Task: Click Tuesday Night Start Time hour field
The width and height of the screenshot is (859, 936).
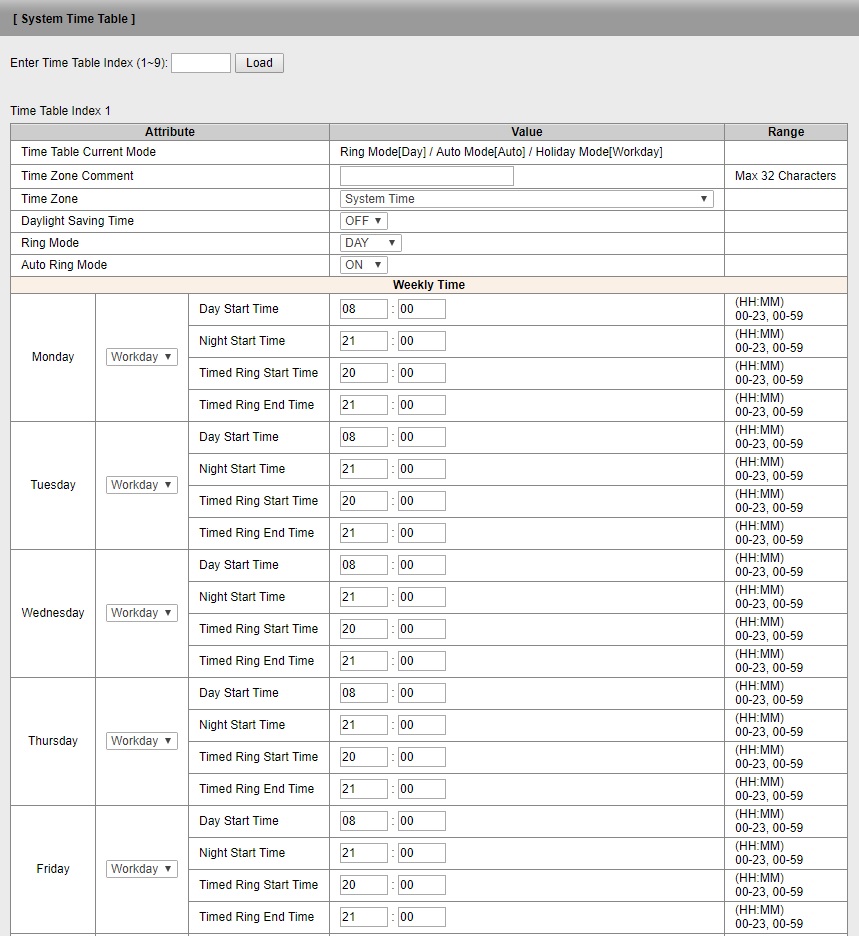Action: pyautogui.click(x=363, y=469)
